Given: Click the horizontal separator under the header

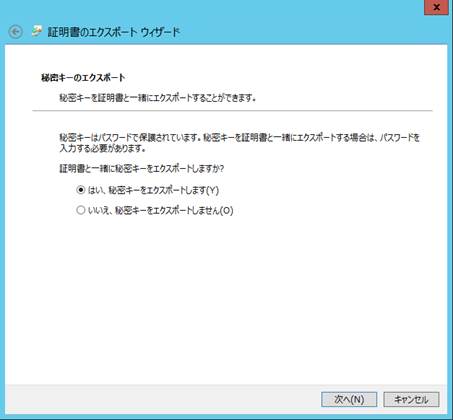Looking at the screenshot, I should tap(232, 110).
